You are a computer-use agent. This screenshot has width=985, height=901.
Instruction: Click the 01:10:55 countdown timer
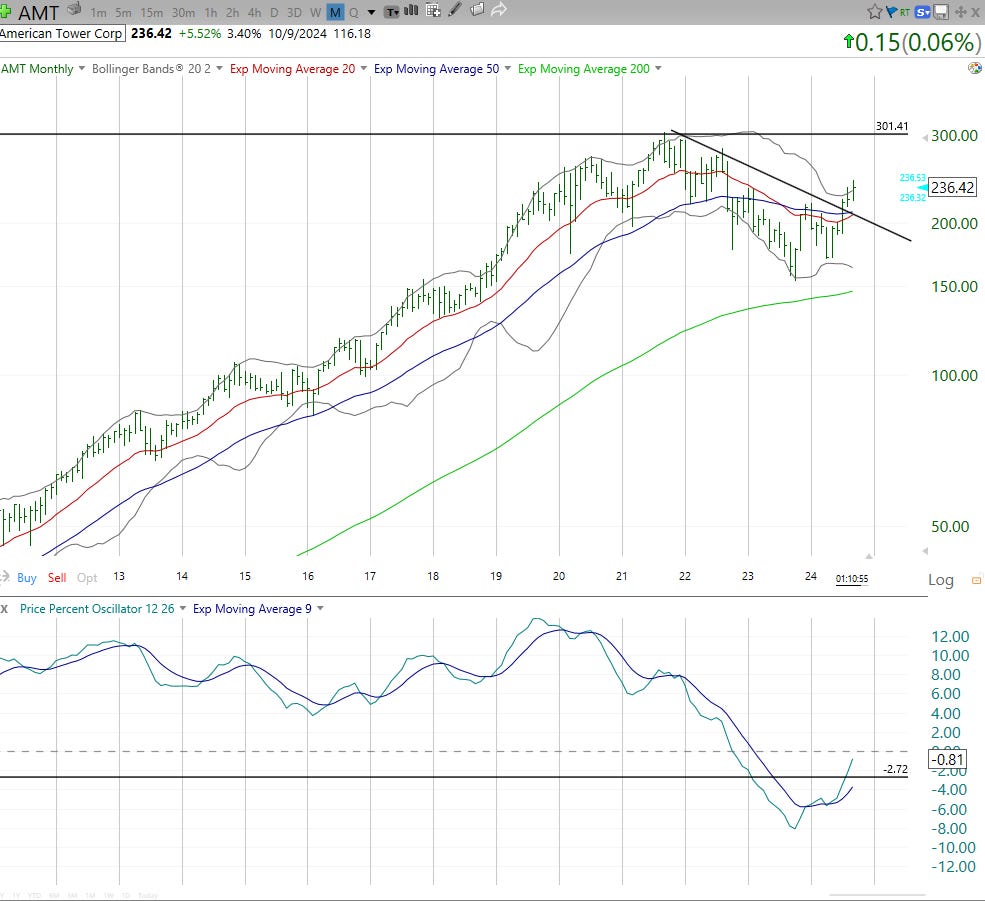coord(852,579)
